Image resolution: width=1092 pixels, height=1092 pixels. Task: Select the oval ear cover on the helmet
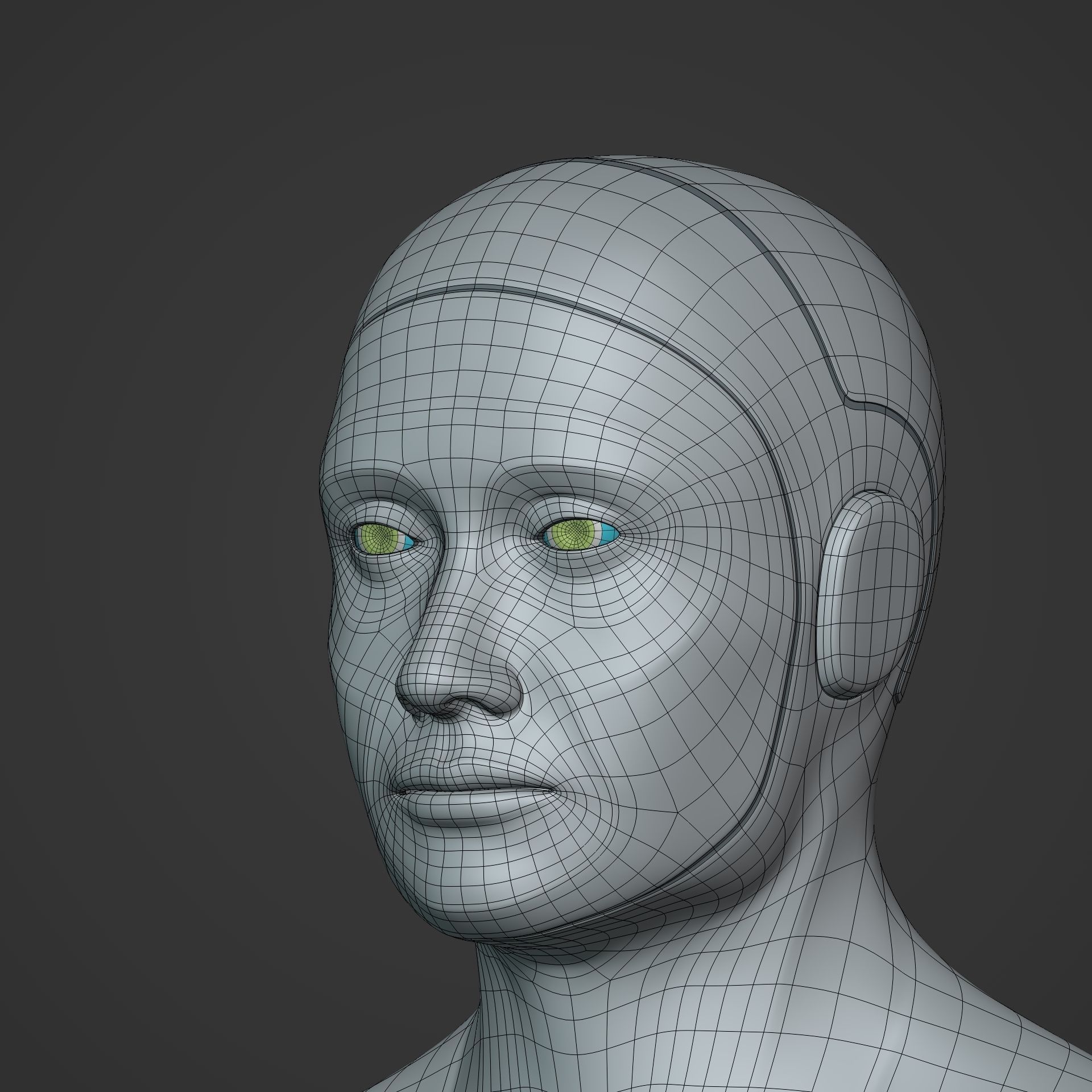click(x=870, y=595)
